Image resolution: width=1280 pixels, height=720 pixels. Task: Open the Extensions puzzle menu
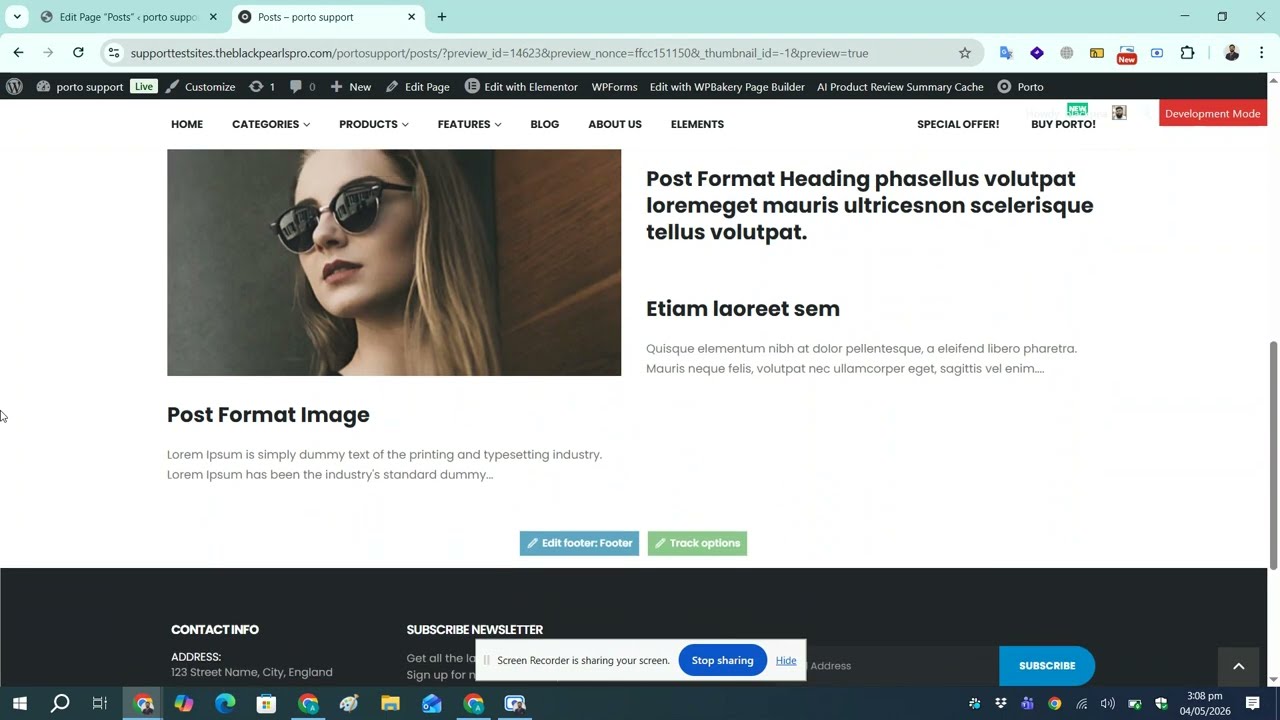pyautogui.click(x=1188, y=53)
